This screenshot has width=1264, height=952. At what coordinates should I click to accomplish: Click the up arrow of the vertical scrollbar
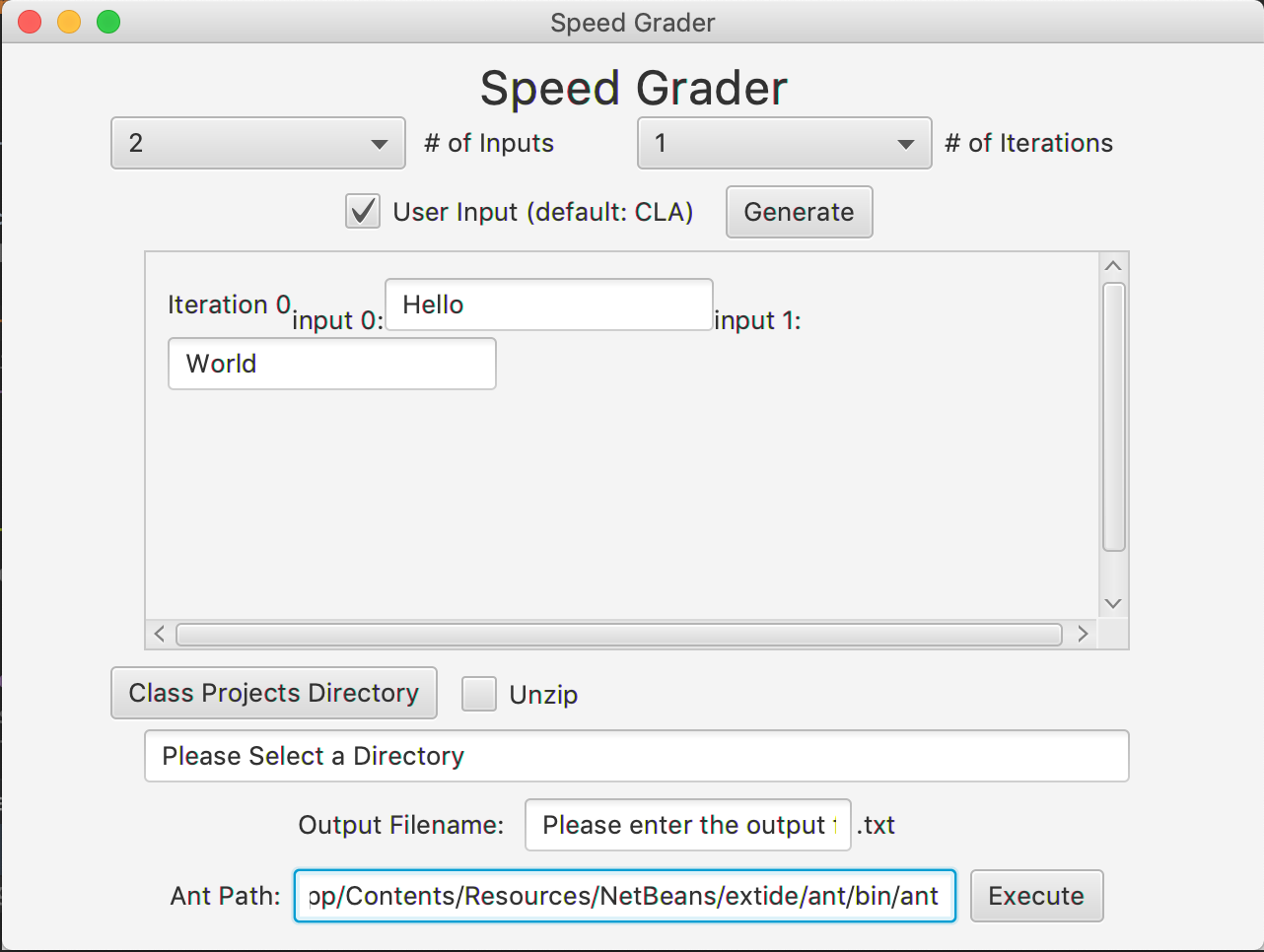[1112, 264]
